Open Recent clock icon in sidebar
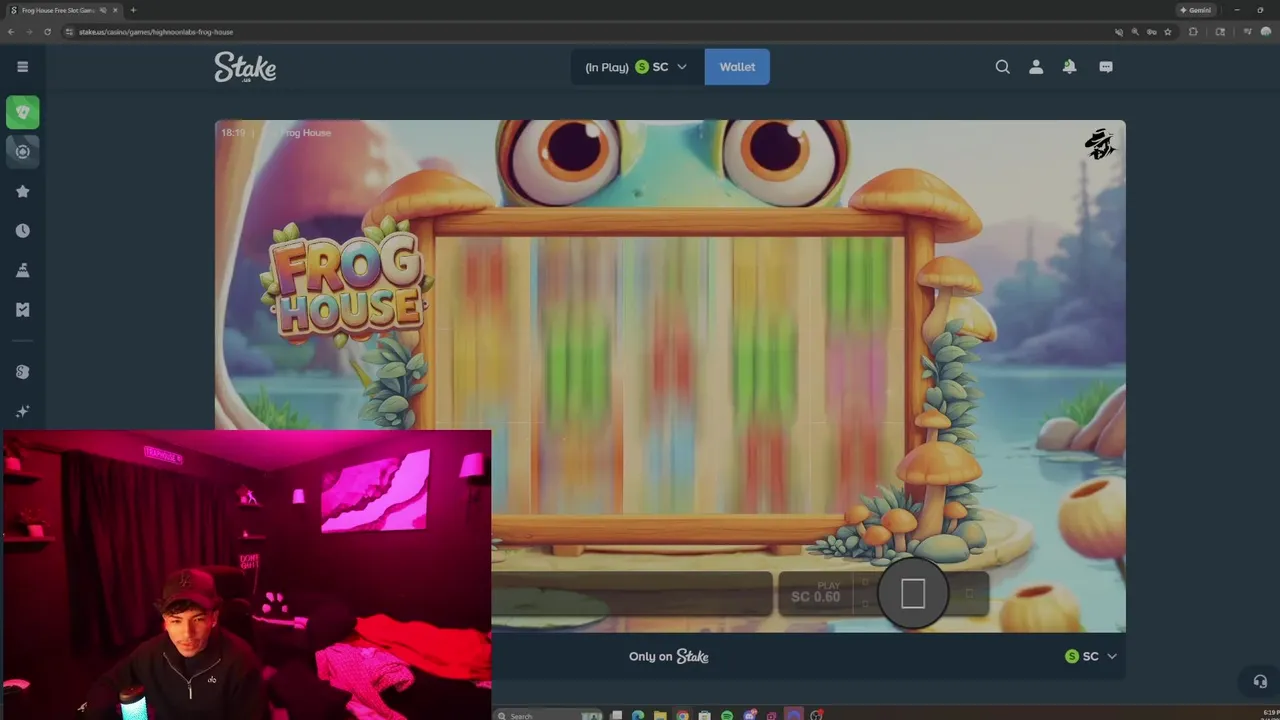 point(22,231)
